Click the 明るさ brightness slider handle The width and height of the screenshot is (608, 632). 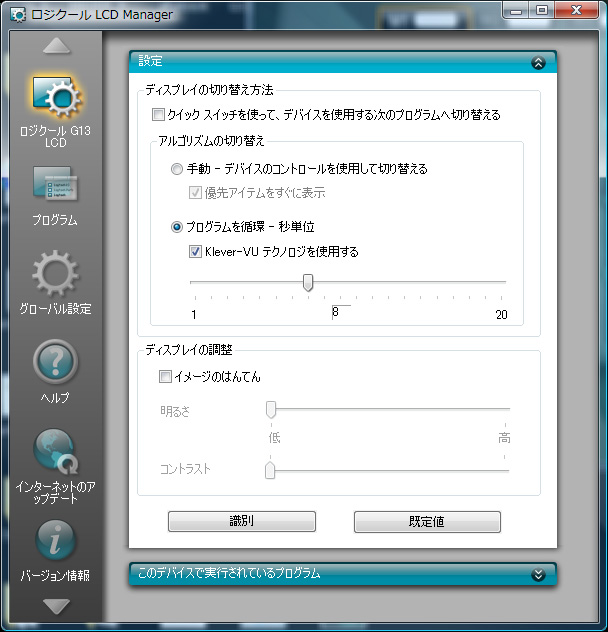pyautogui.click(x=270, y=408)
